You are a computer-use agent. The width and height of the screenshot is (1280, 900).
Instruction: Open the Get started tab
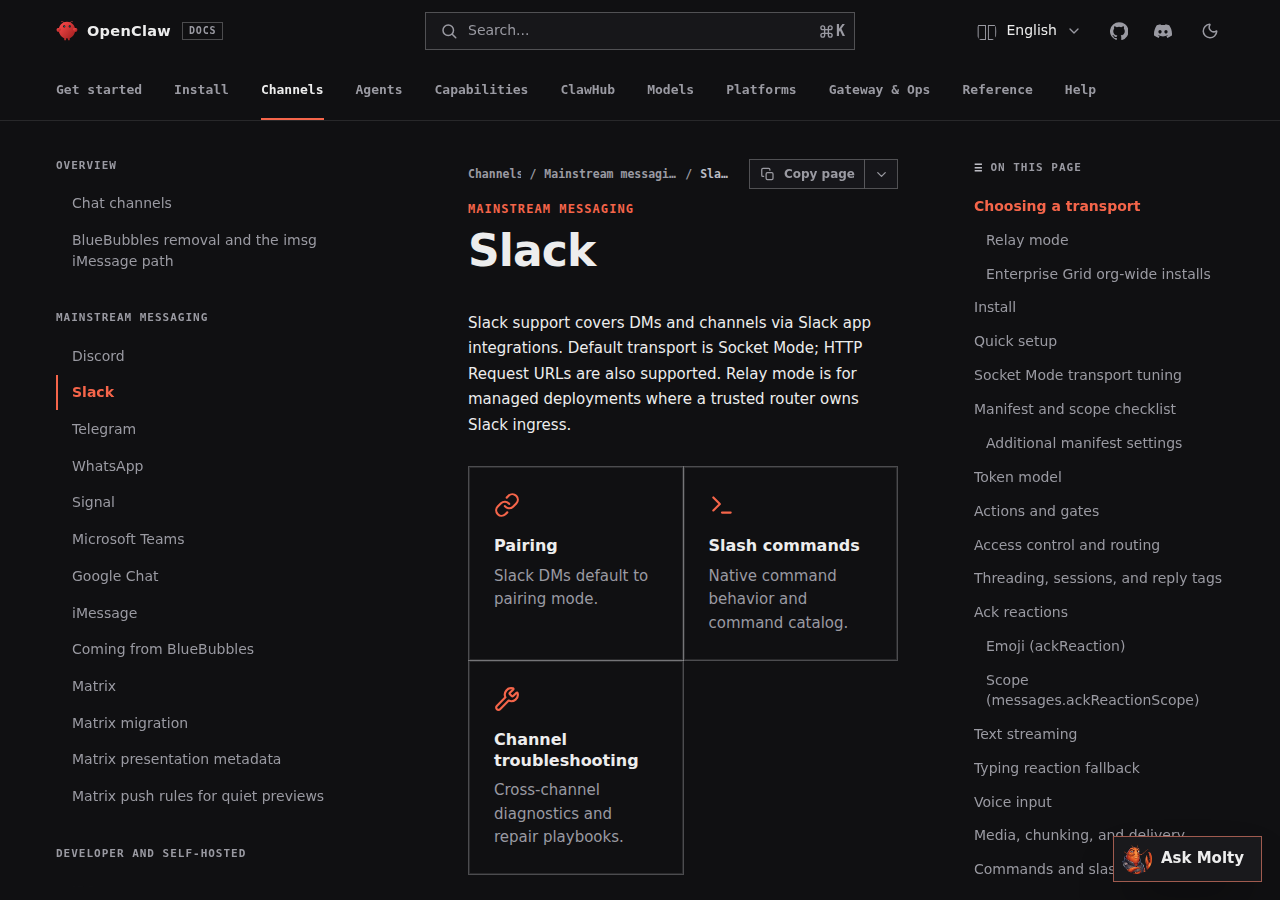99,90
